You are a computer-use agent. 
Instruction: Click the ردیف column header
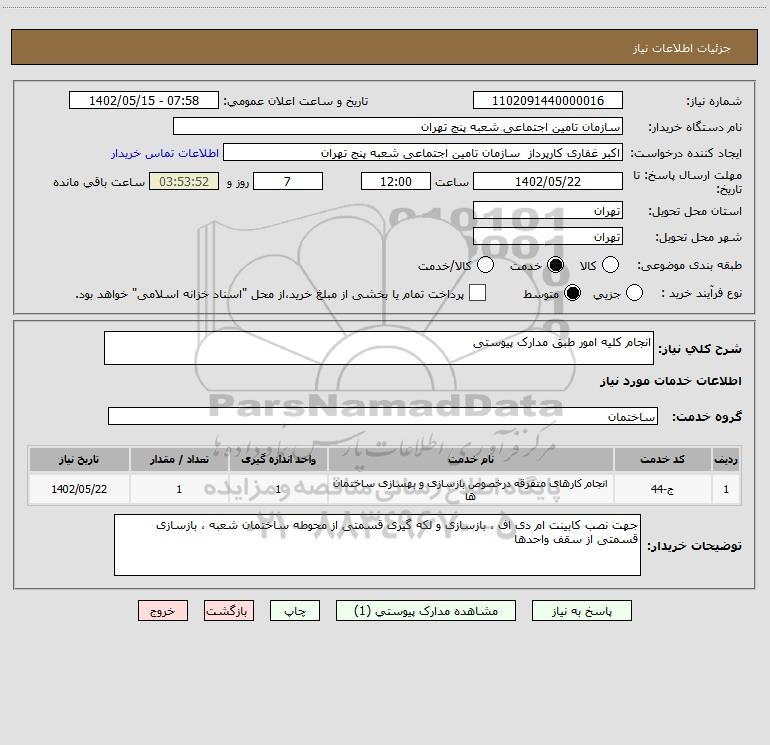click(726, 459)
